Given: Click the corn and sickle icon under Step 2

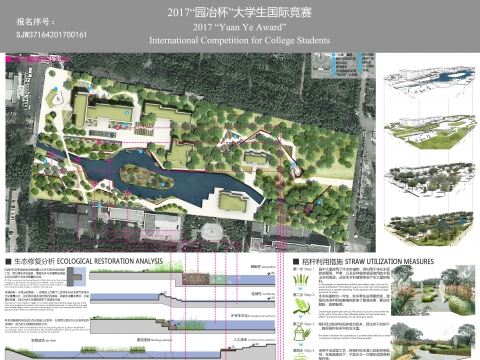Looking at the screenshot, I should [301, 306].
